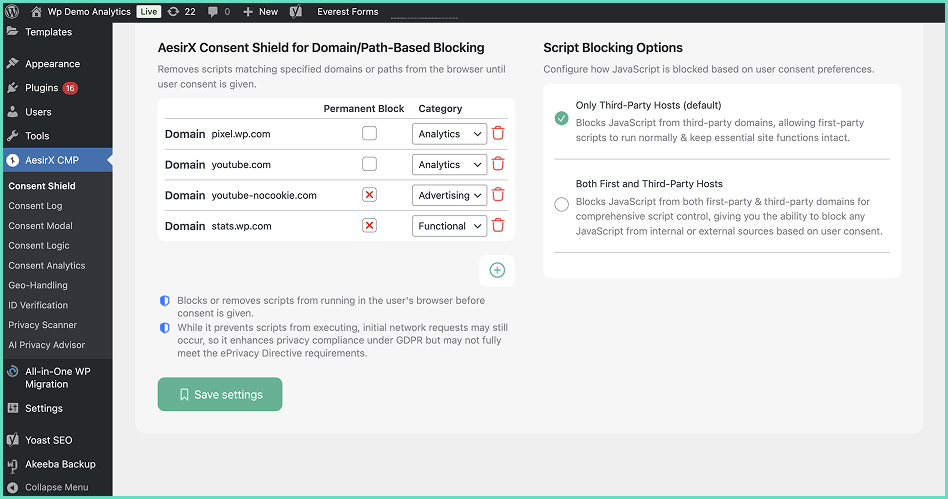This screenshot has width=948, height=499.
Task: Open Consent Analytics submenu item
Action: 47,266
